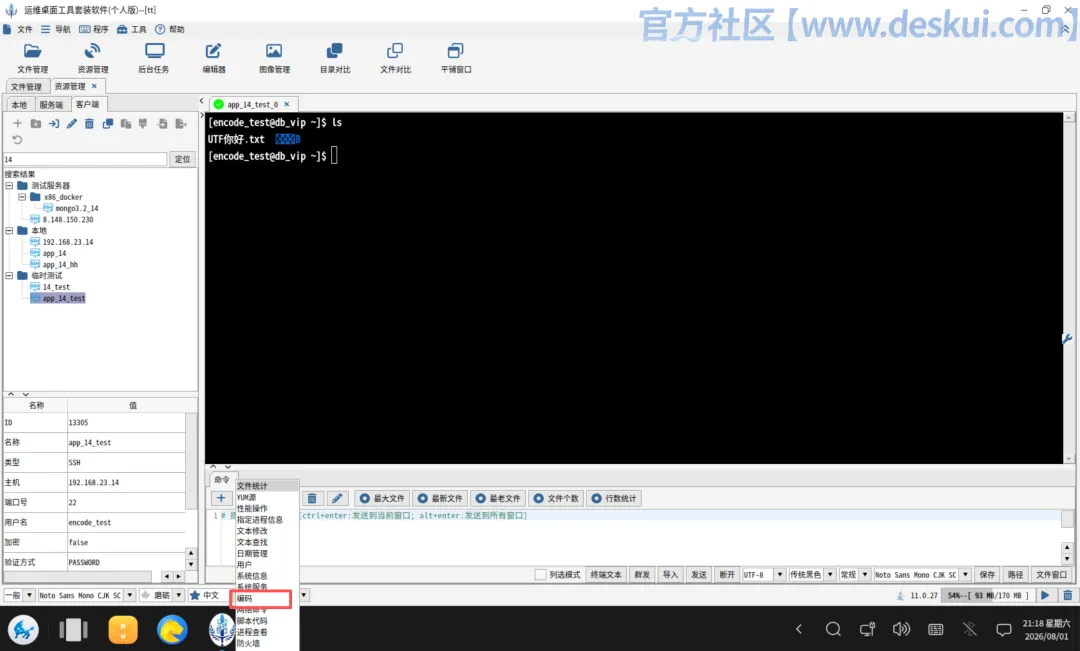
Task: Open the 后台任务 monitor icon
Action: (154, 58)
